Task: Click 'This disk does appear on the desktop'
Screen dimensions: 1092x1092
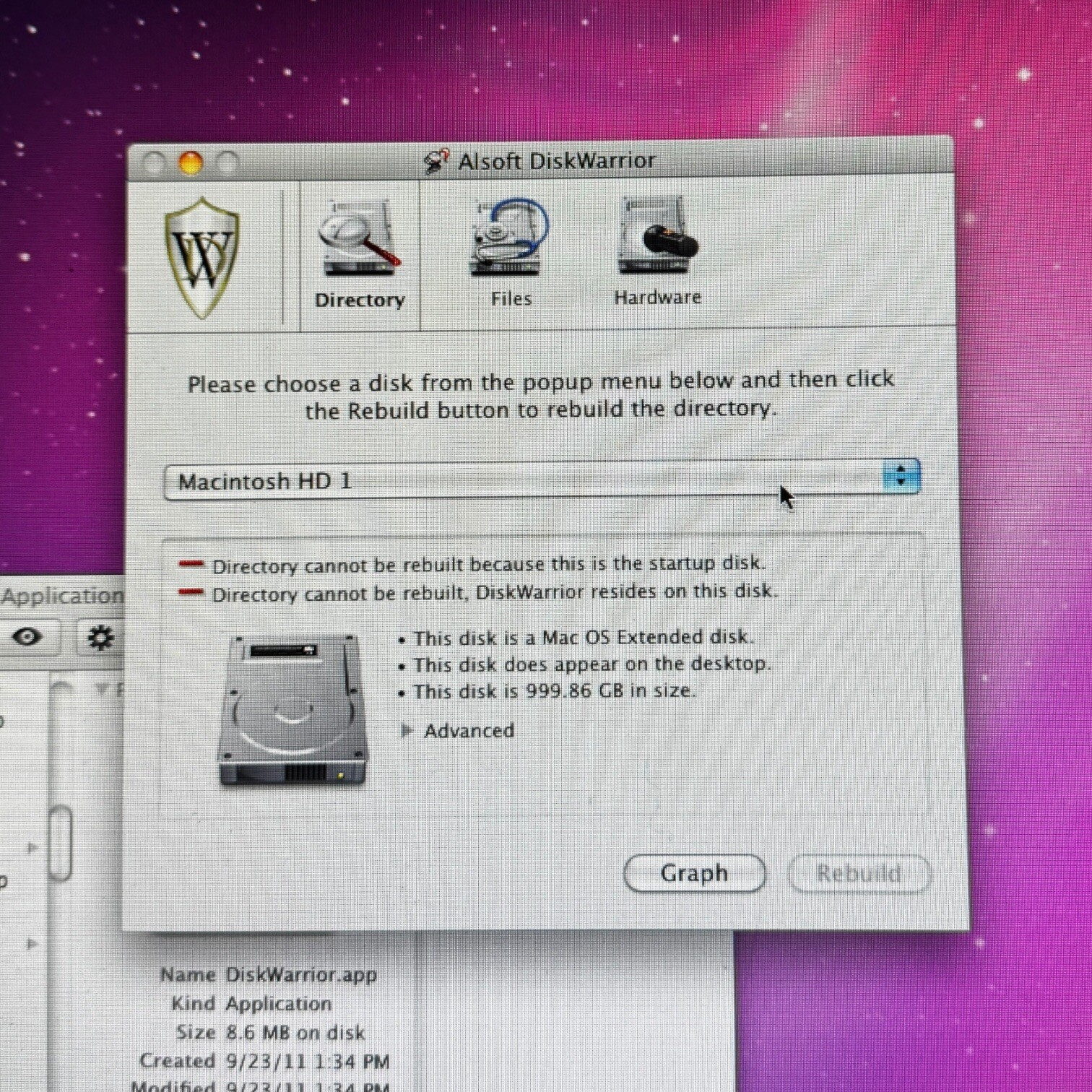Action: pos(592,664)
